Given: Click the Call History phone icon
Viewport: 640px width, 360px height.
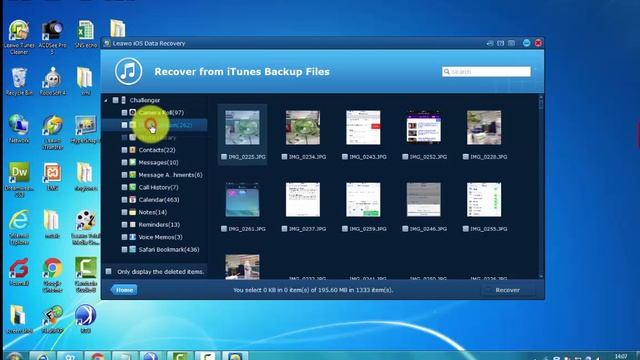Looking at the screenshot, I should point(133,187).
